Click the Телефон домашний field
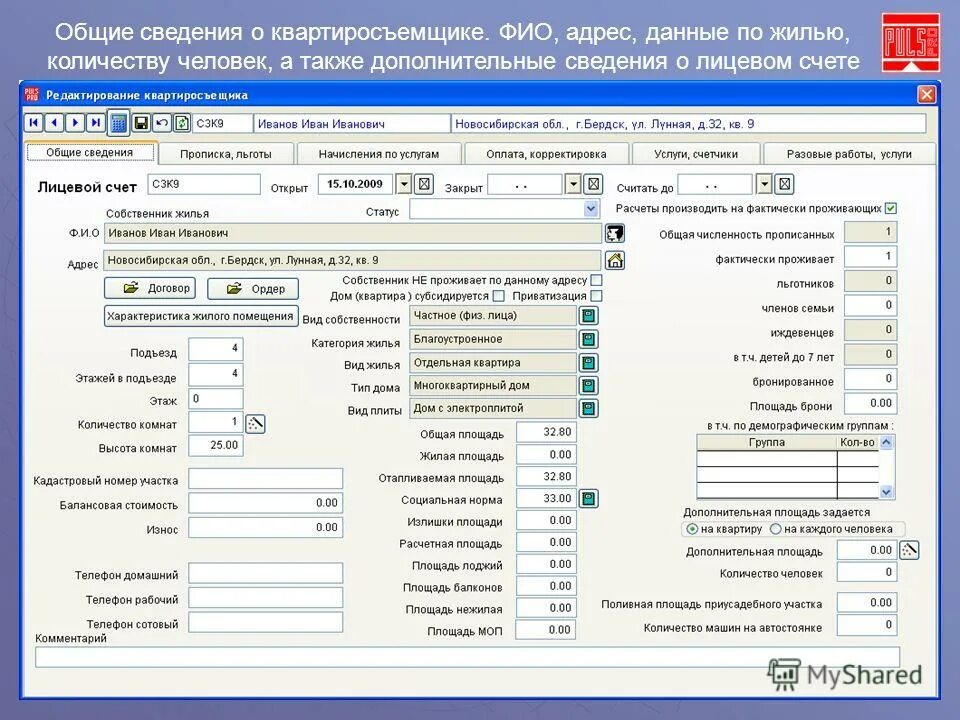The image size is (960, 720). click(266, 574)
